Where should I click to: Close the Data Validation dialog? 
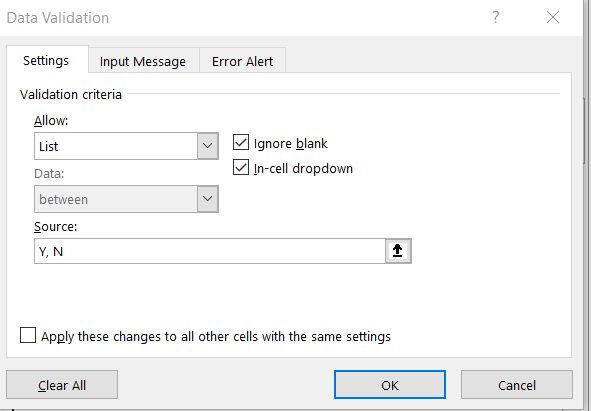pyautogui.click(x=553, y=17)
